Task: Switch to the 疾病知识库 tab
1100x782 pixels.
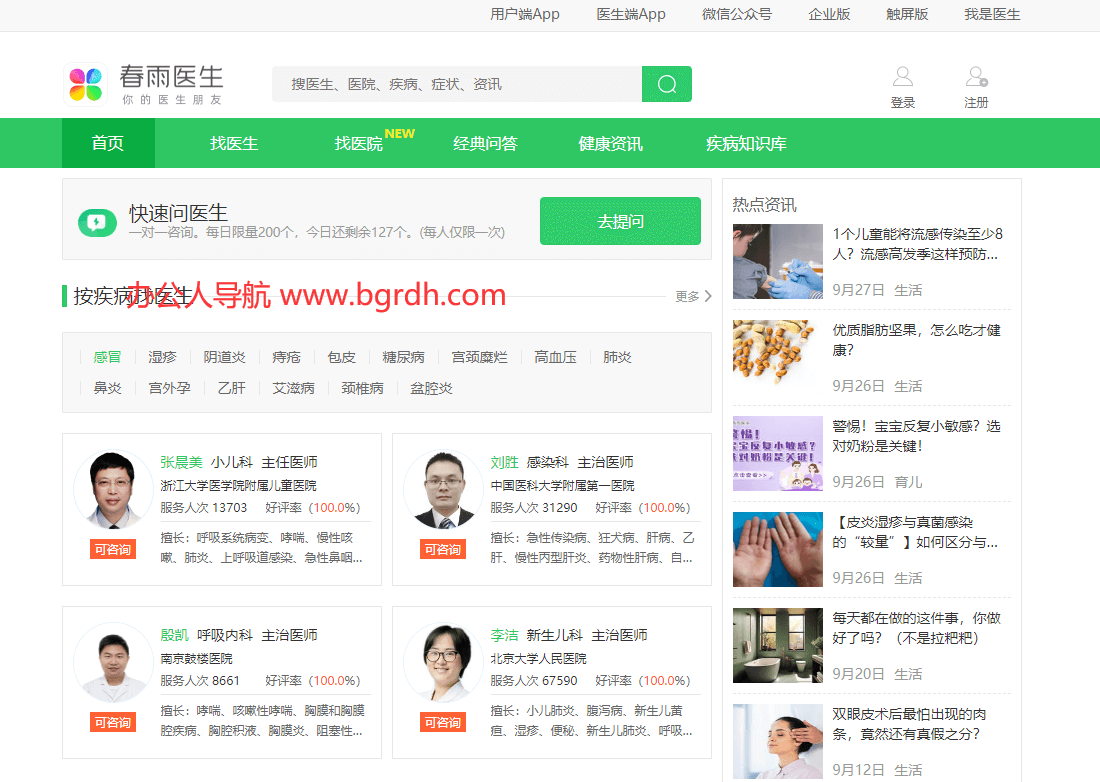Action: tap(746, 143)
